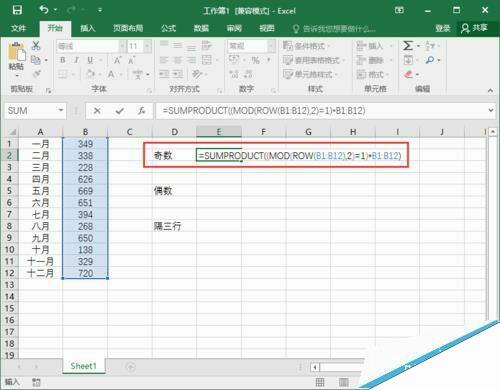Click the Save icon in the title bar
The height and width of the screenshot is (390, 500).
click(17, 10)
